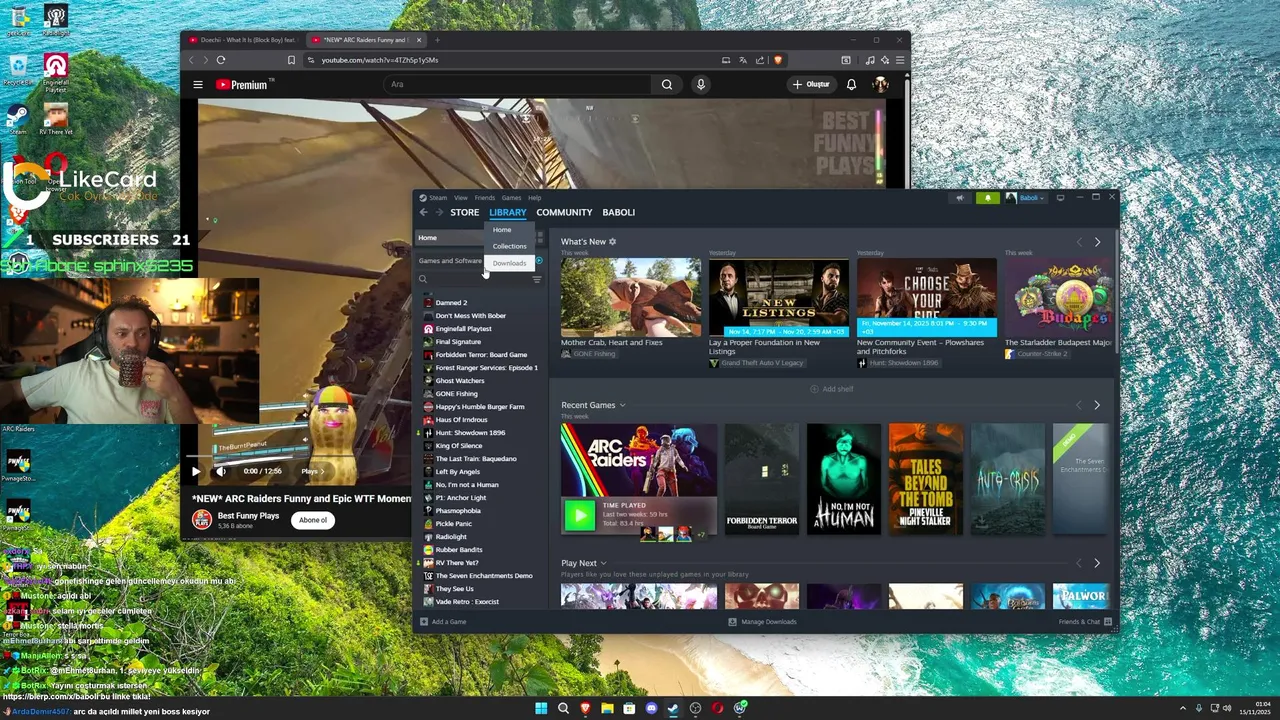Viewport: 1280px width, 720px height.
Task: Click YouTube search magnifier button
Action: 667,85
